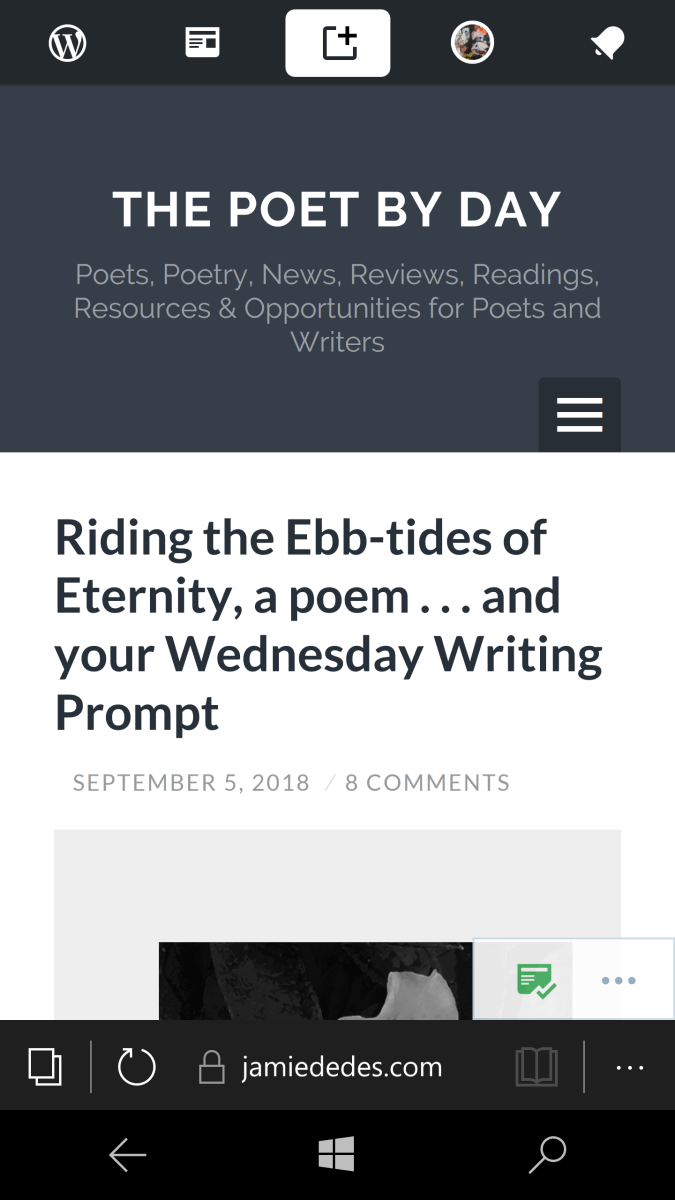Toggle the browser reading view icon
Screen dimensions: 675x1200
(x=536, y=1067)
